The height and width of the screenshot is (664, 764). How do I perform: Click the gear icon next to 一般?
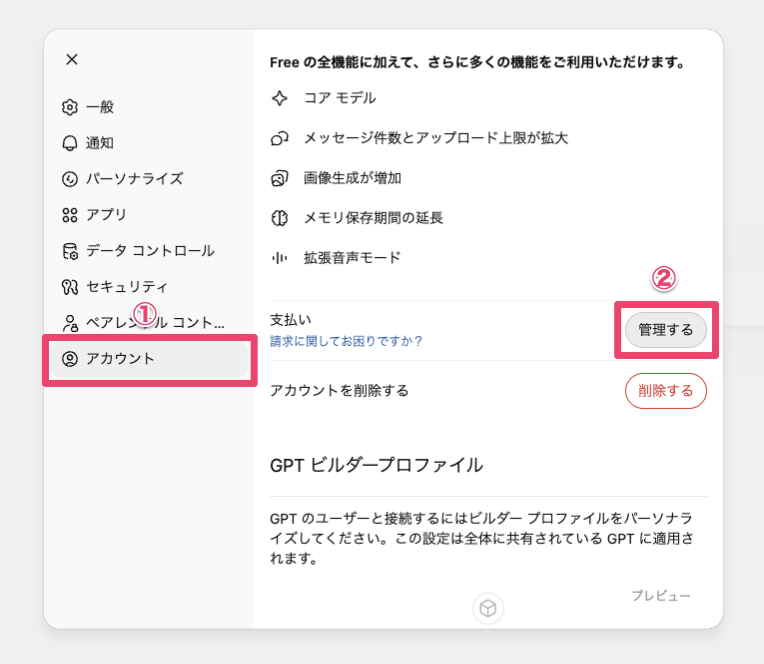click(x=70, y=107)
